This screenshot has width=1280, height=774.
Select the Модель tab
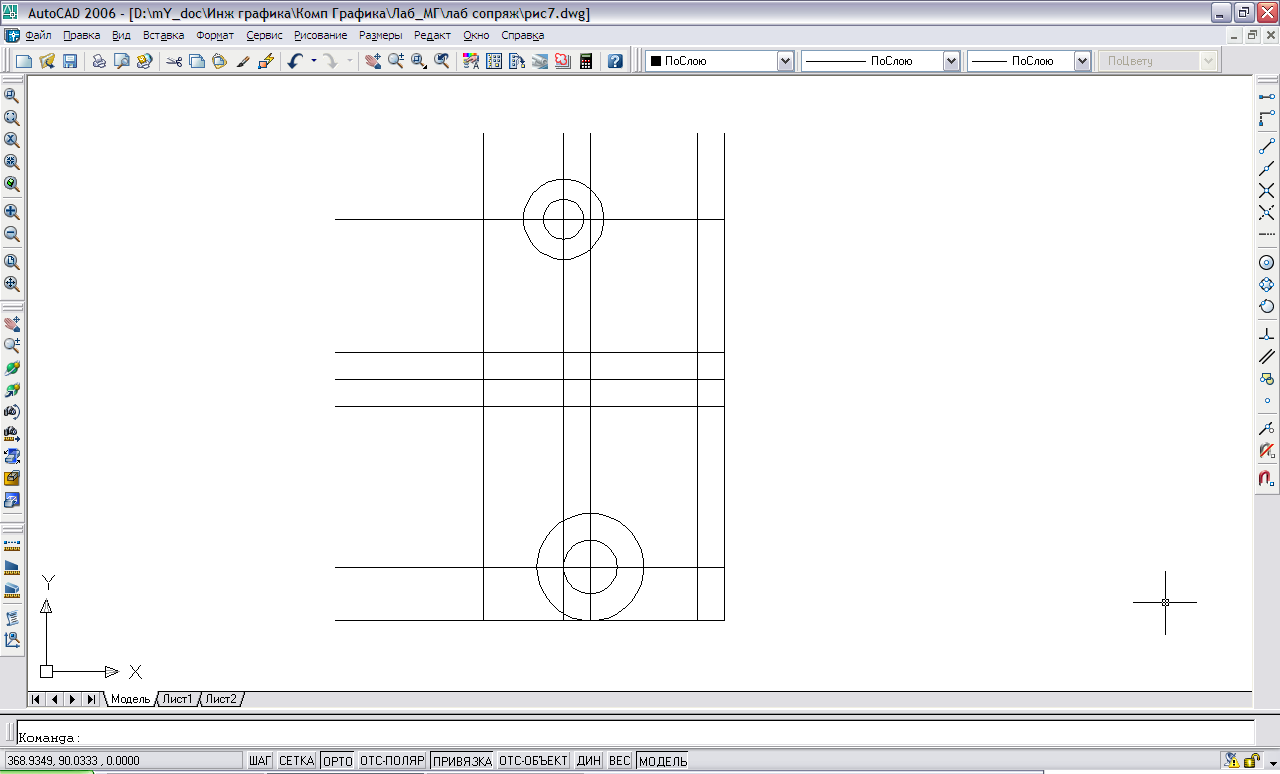tap(130, 699)
